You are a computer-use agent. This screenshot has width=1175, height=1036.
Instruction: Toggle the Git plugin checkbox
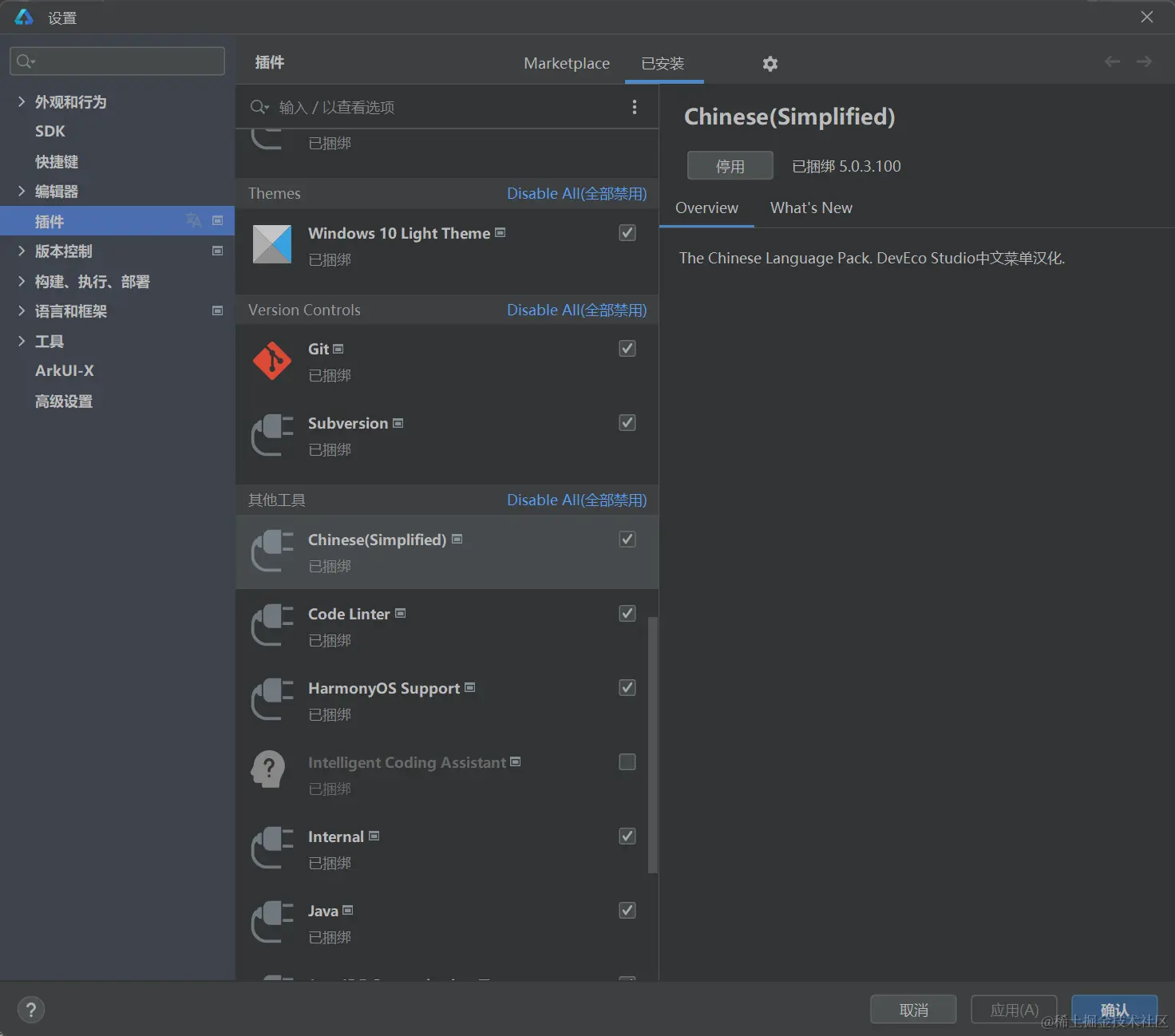[x=627, y=348]
